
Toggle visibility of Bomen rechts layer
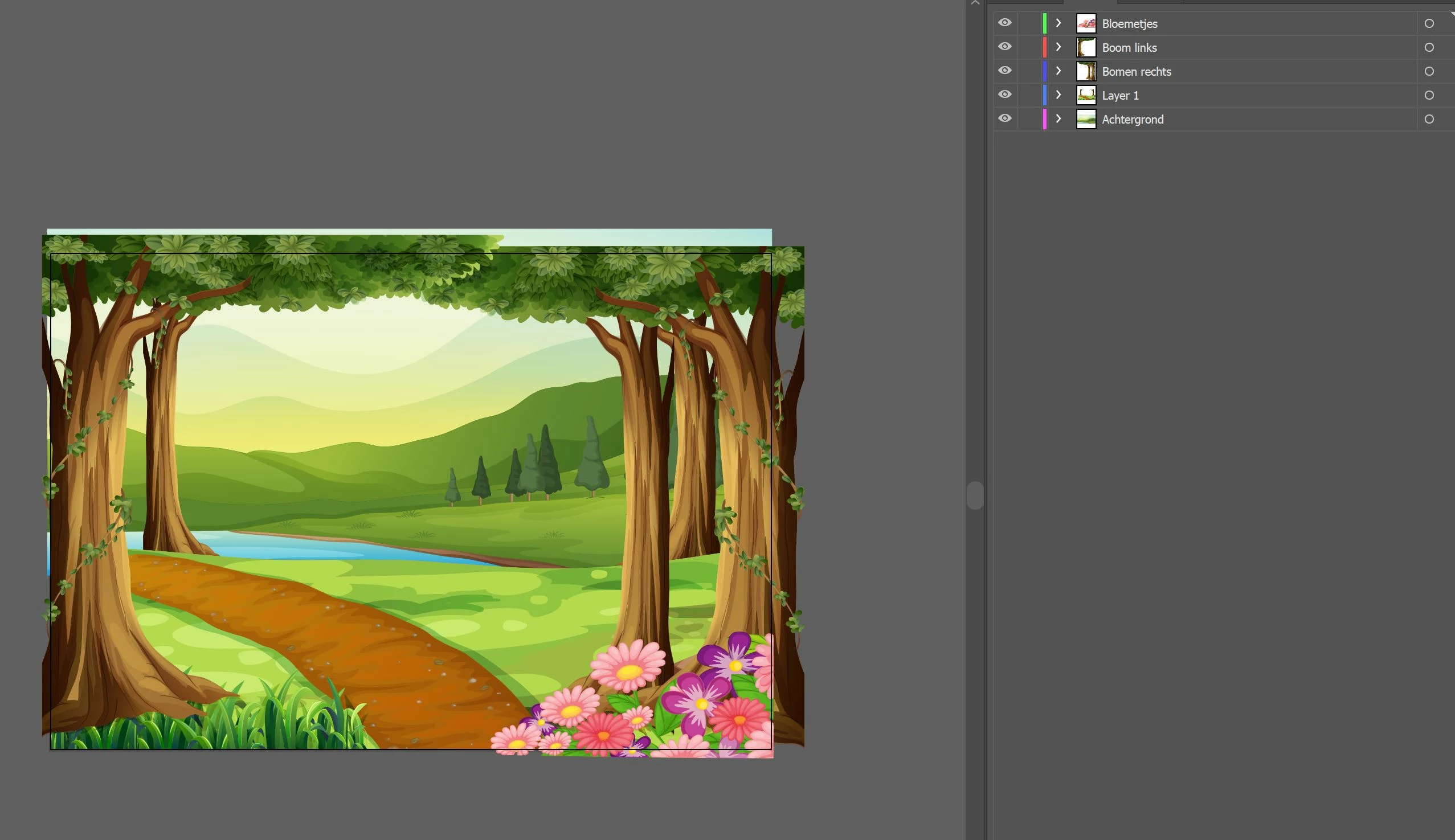[1004, 71]
